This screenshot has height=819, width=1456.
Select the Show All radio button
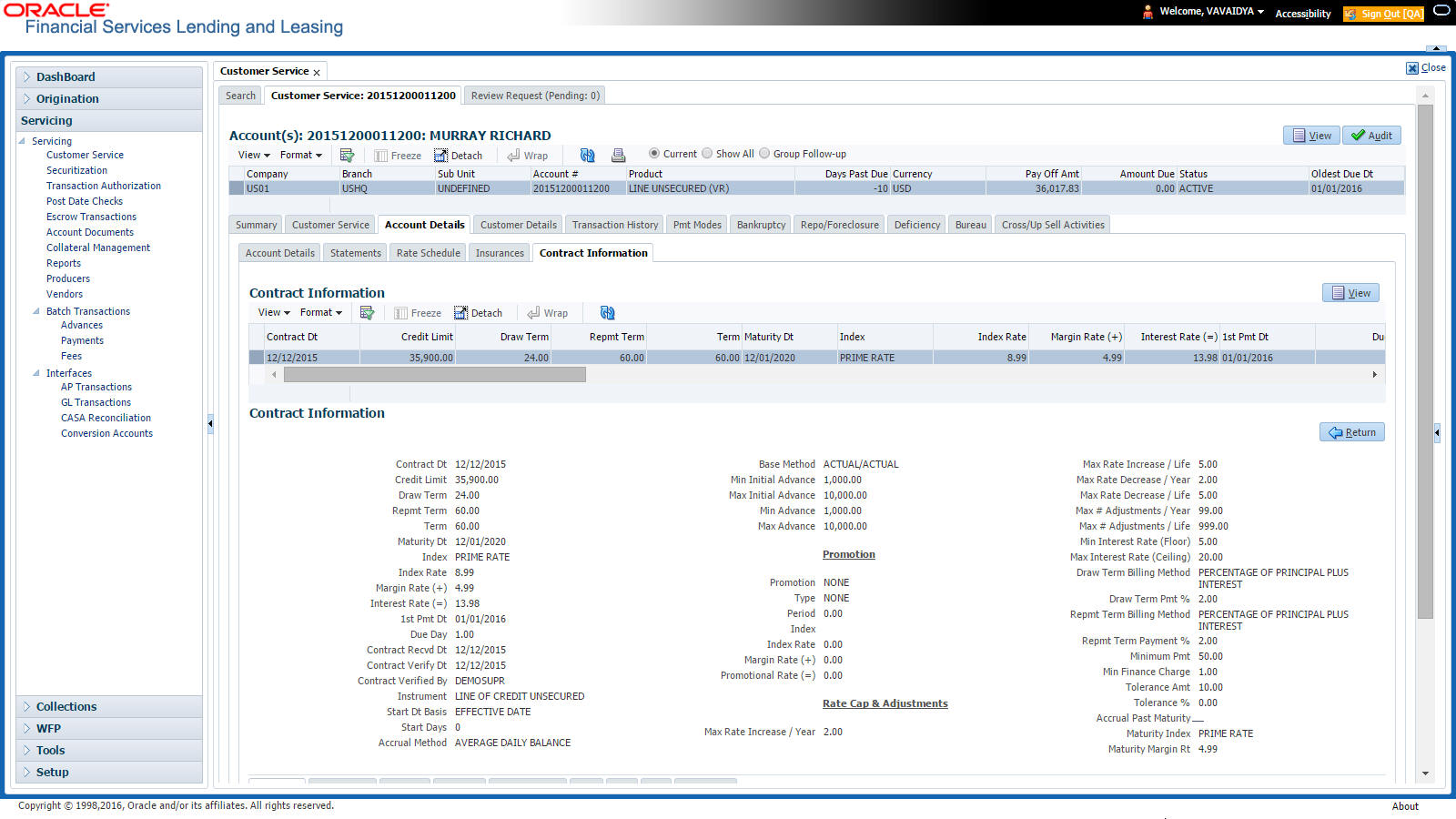(707, 154)
